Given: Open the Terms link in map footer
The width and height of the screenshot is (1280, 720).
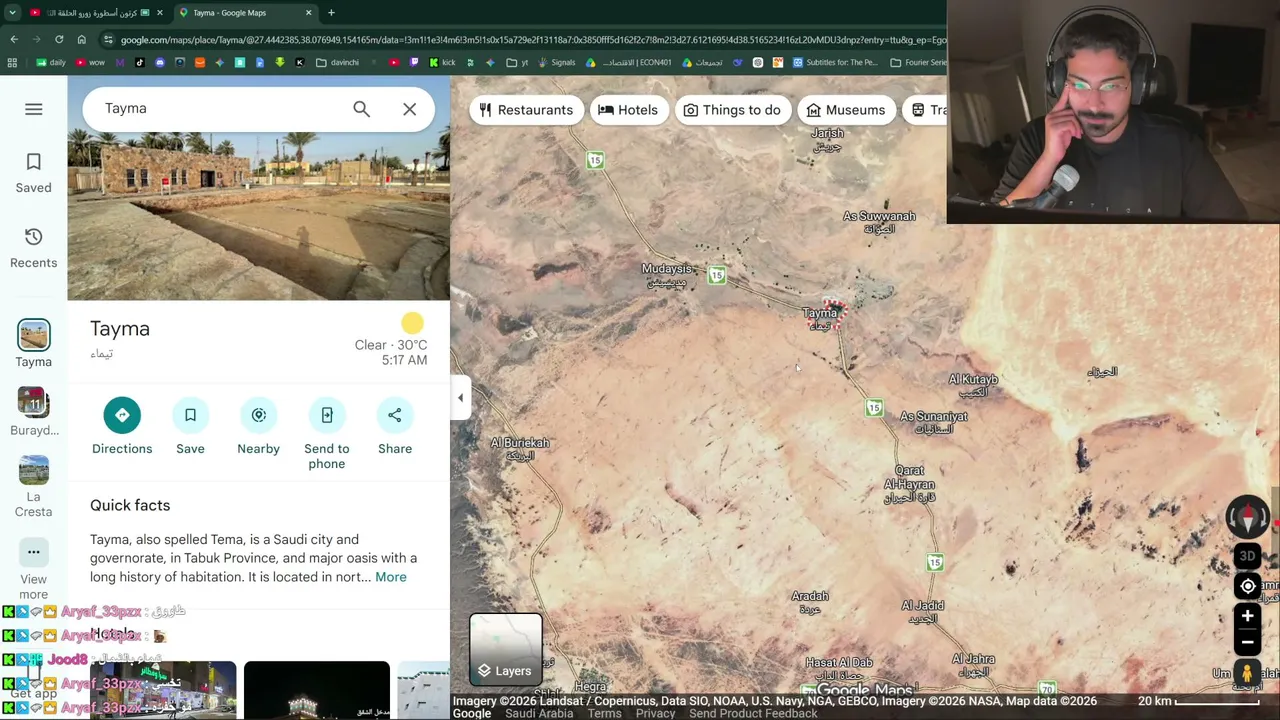Looking at the screenshot, I should click(604, 713).
